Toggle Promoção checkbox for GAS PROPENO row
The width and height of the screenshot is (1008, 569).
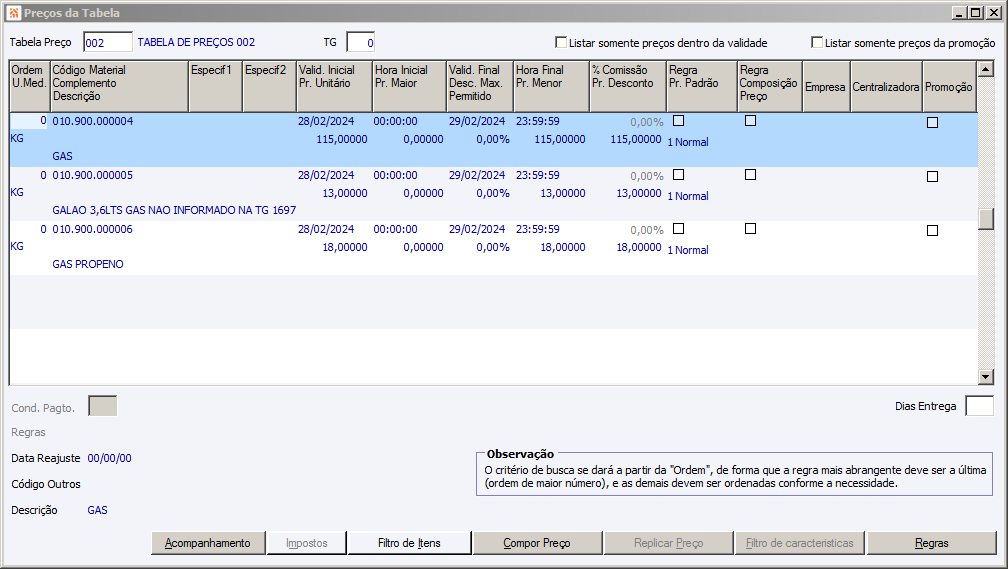(932, 230)
